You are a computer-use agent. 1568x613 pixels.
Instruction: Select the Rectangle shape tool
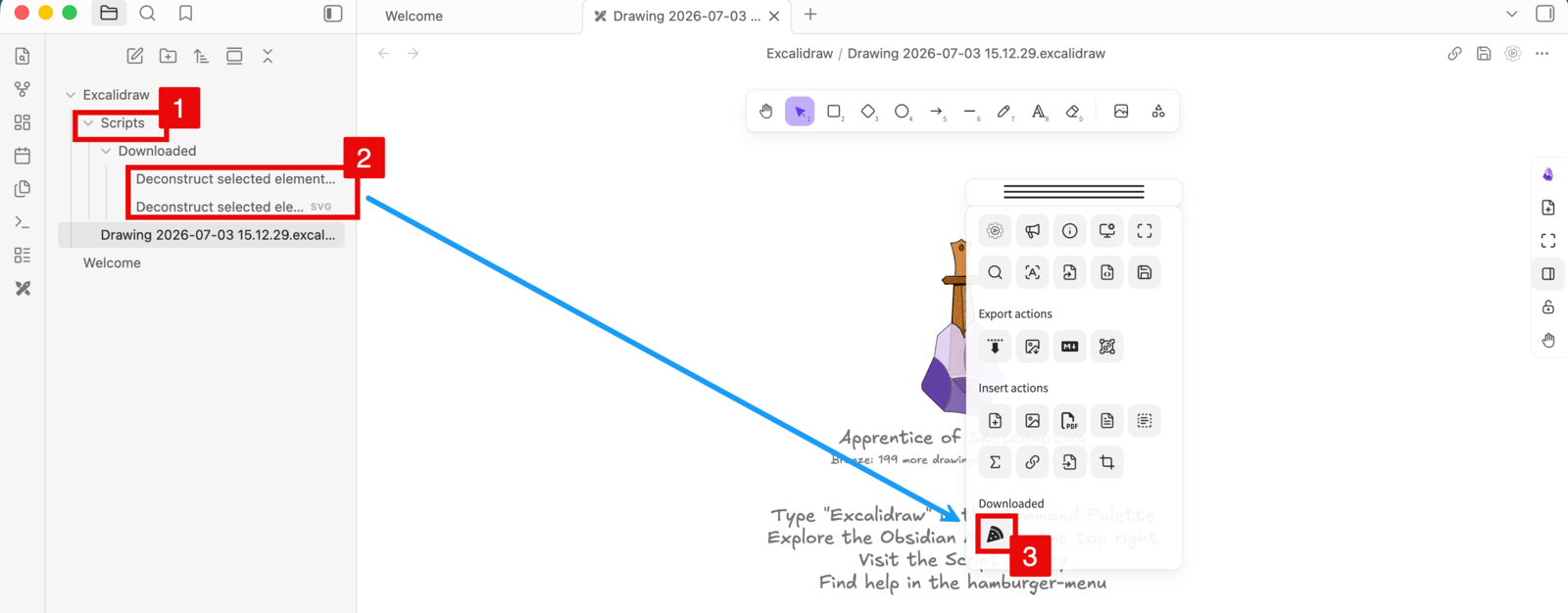[x=834, y=112]
